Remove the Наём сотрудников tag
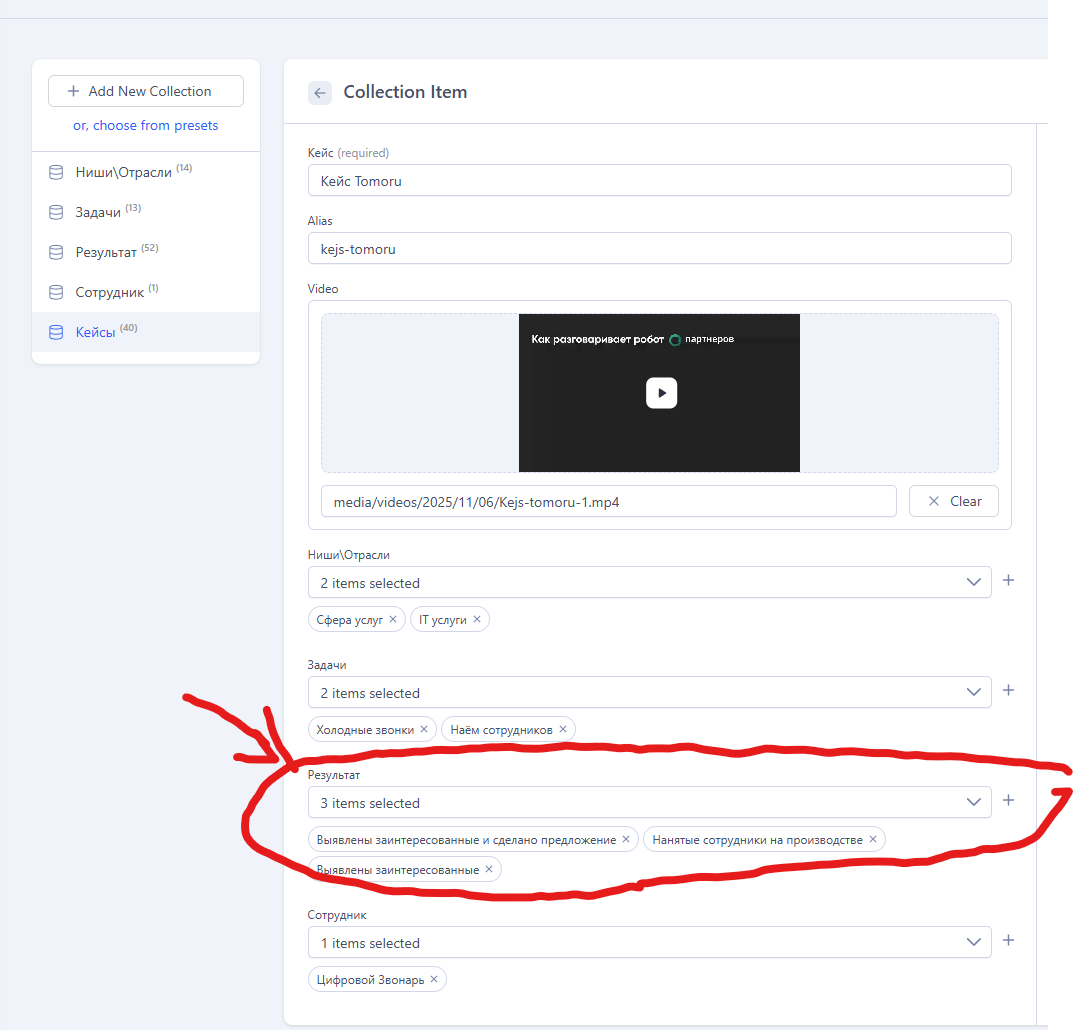The width and height of the screenshot is (1074, 1030). coord(563,729)
